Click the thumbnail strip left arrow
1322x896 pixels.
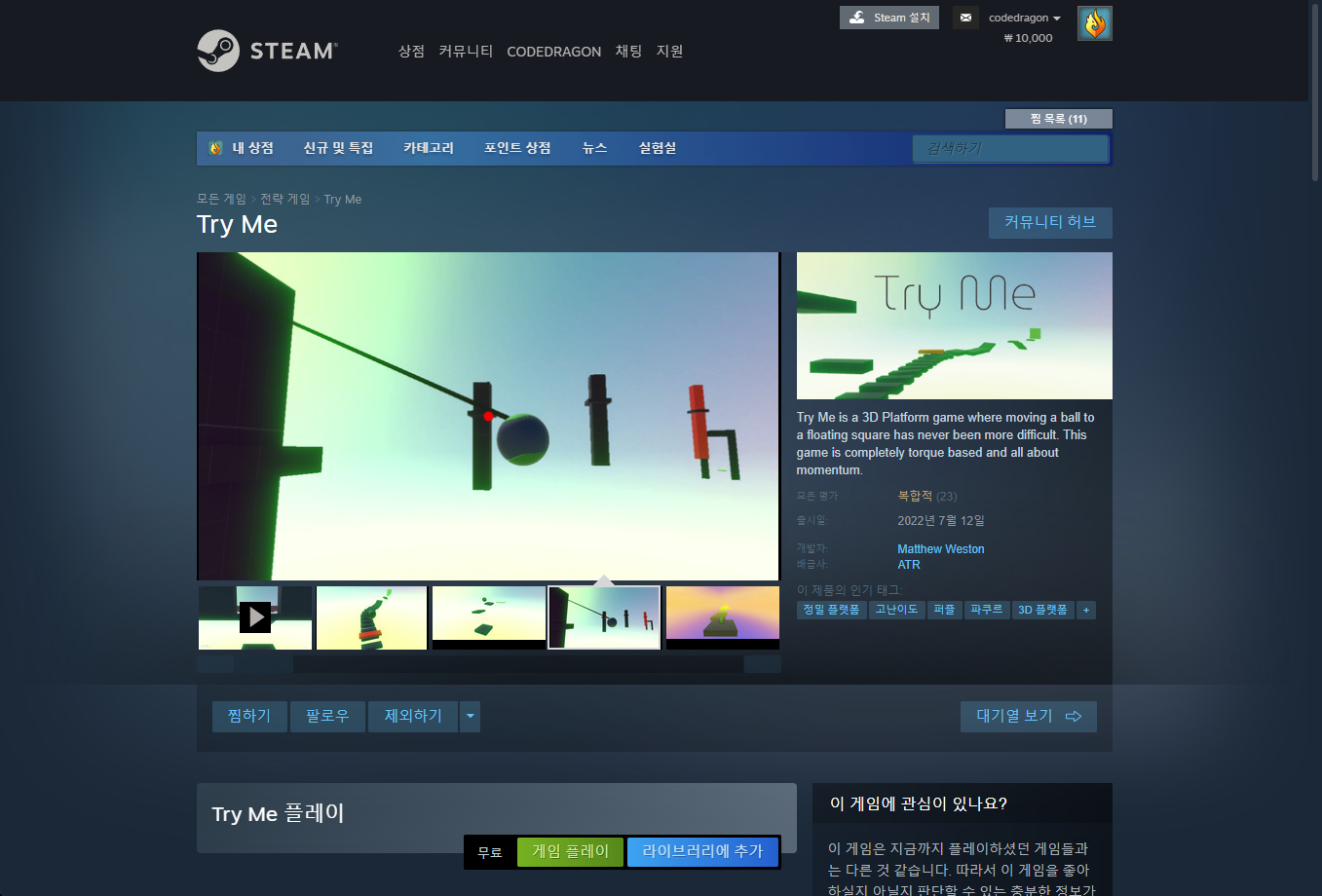click(215, 664)
